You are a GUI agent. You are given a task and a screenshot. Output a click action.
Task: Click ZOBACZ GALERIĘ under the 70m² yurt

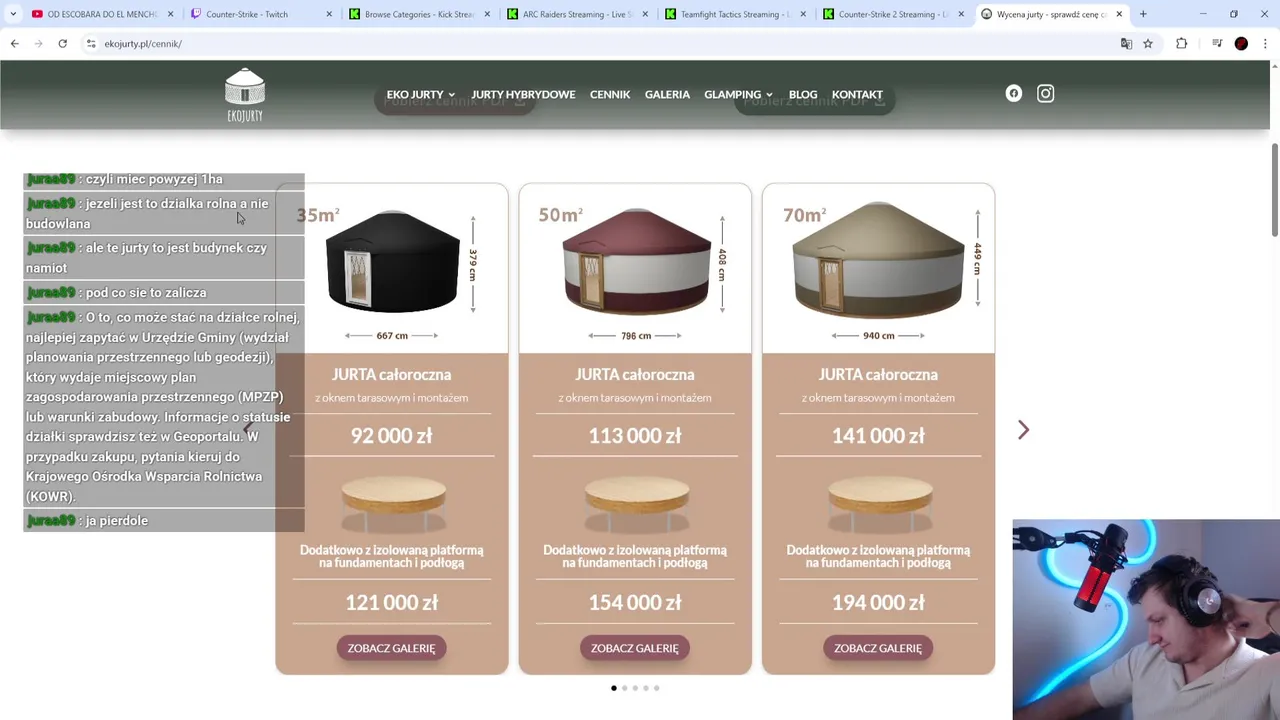[878, 648]
